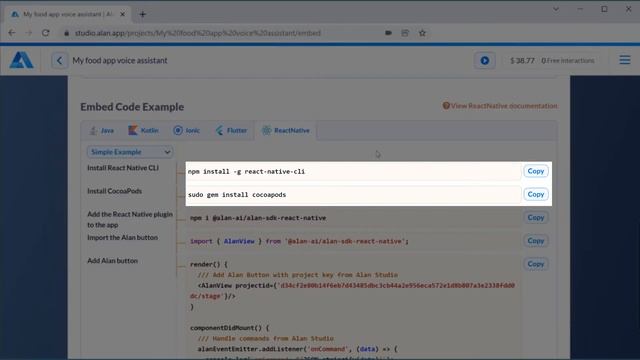This screenshot has height=360, width=640.
Task: Click the help icon beside documentation link
Action: tap(446, 106)
